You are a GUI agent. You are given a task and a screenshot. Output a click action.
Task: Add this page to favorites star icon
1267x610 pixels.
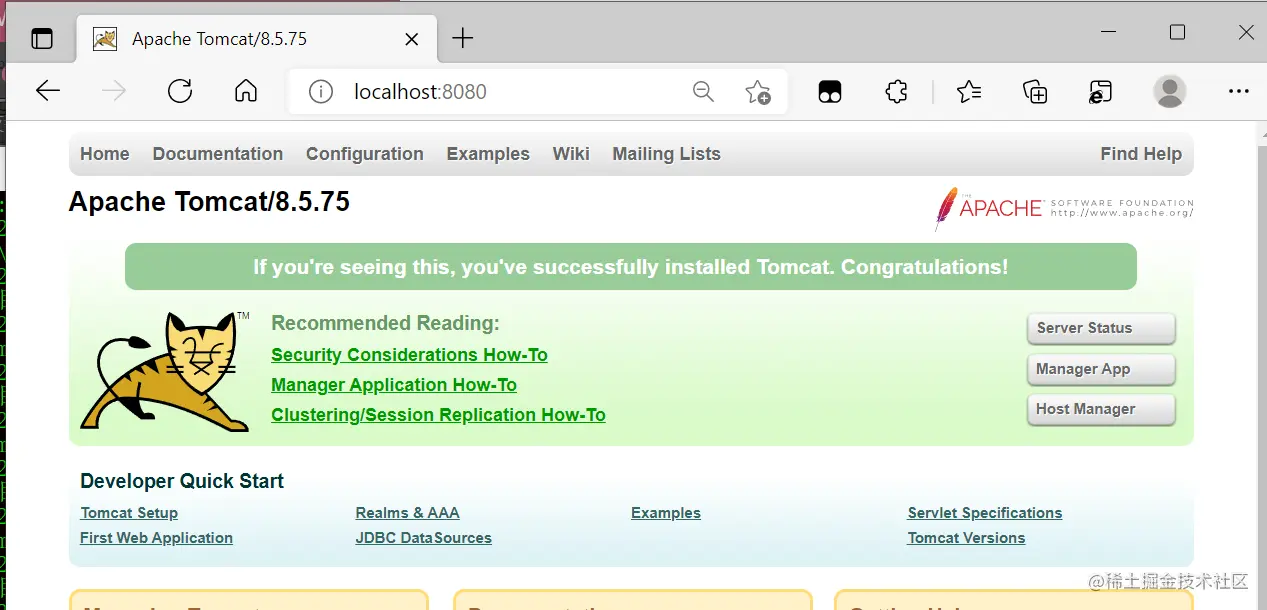tap(758, 92)
